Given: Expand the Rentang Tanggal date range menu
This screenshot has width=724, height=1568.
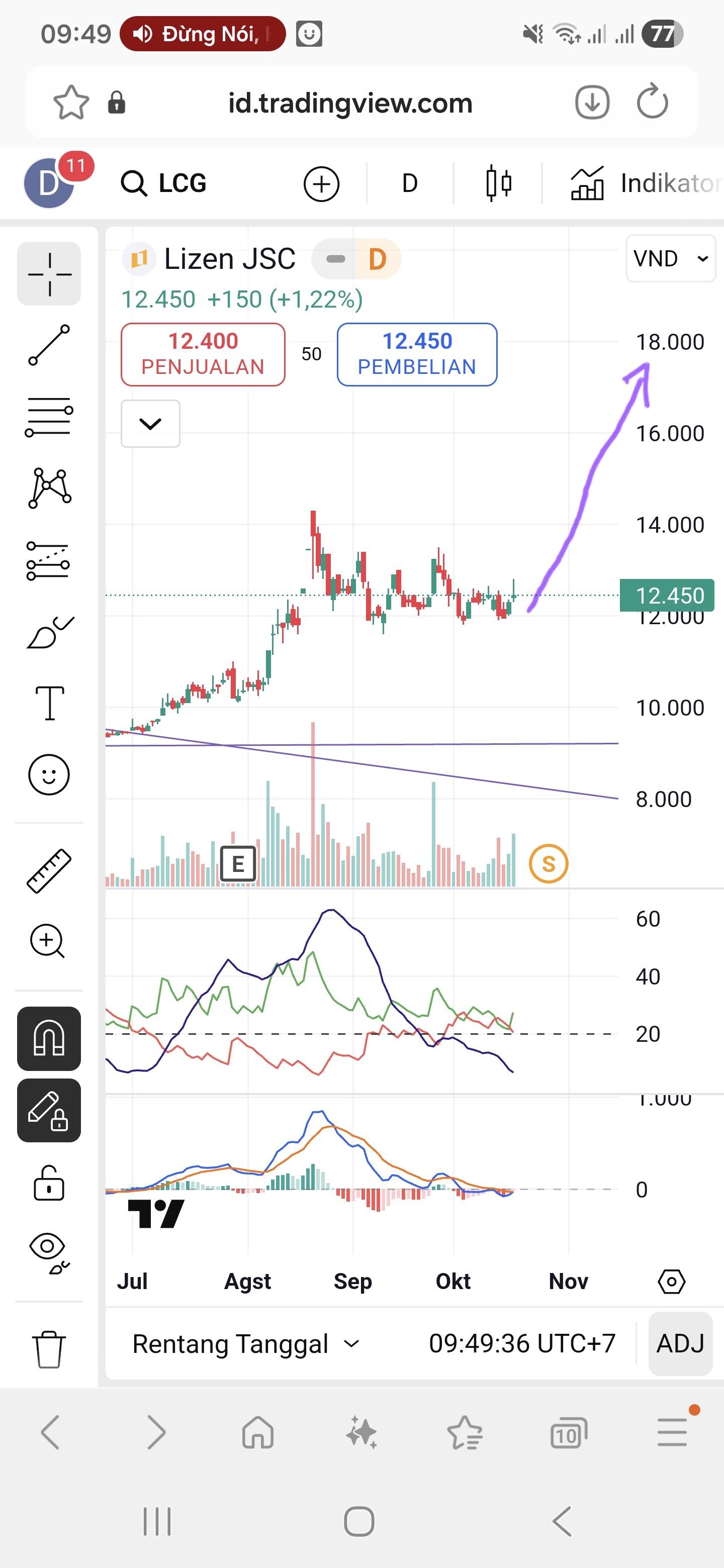Looking at the screenshot, I should (x=245, y=1343).
